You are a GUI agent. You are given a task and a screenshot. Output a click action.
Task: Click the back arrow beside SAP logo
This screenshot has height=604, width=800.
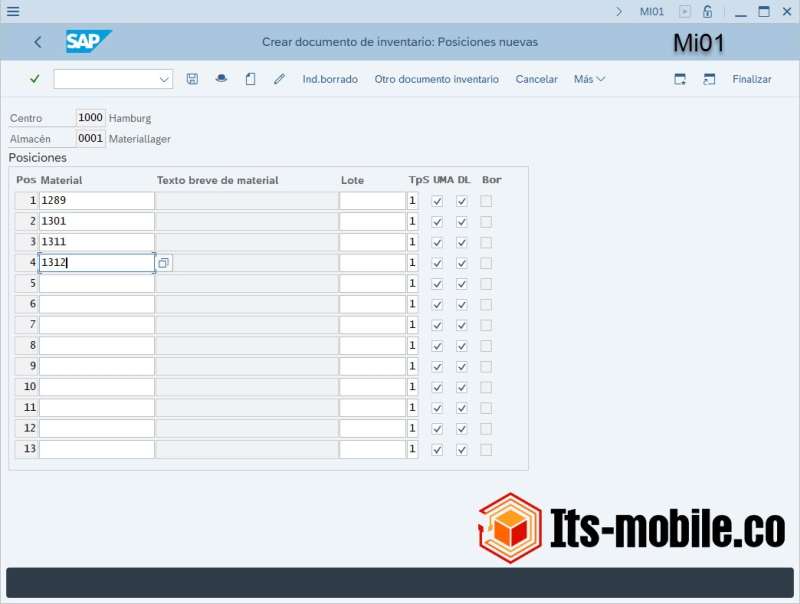tap(38, 42)
